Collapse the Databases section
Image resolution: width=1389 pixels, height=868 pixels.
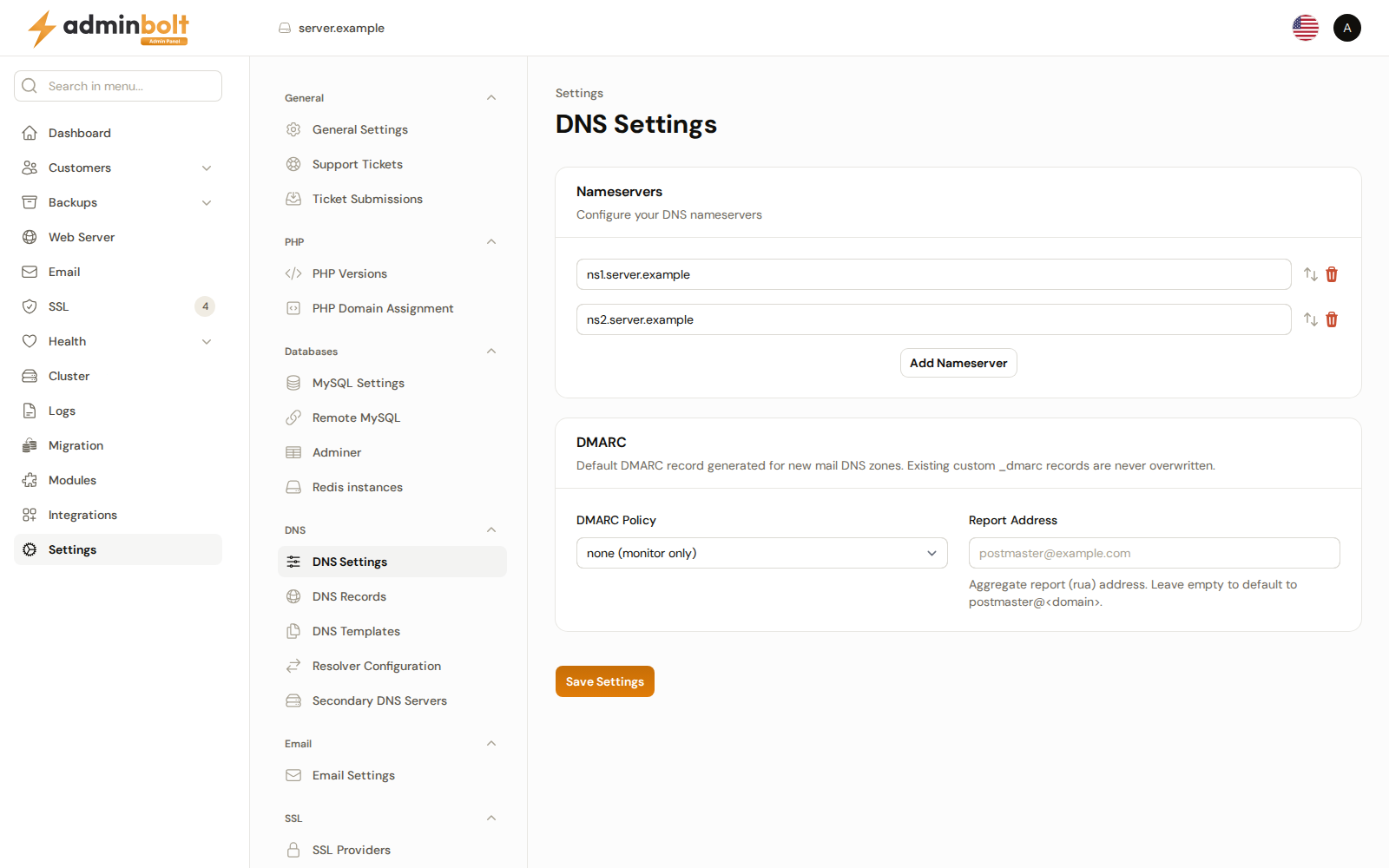(x=491, y=351)
